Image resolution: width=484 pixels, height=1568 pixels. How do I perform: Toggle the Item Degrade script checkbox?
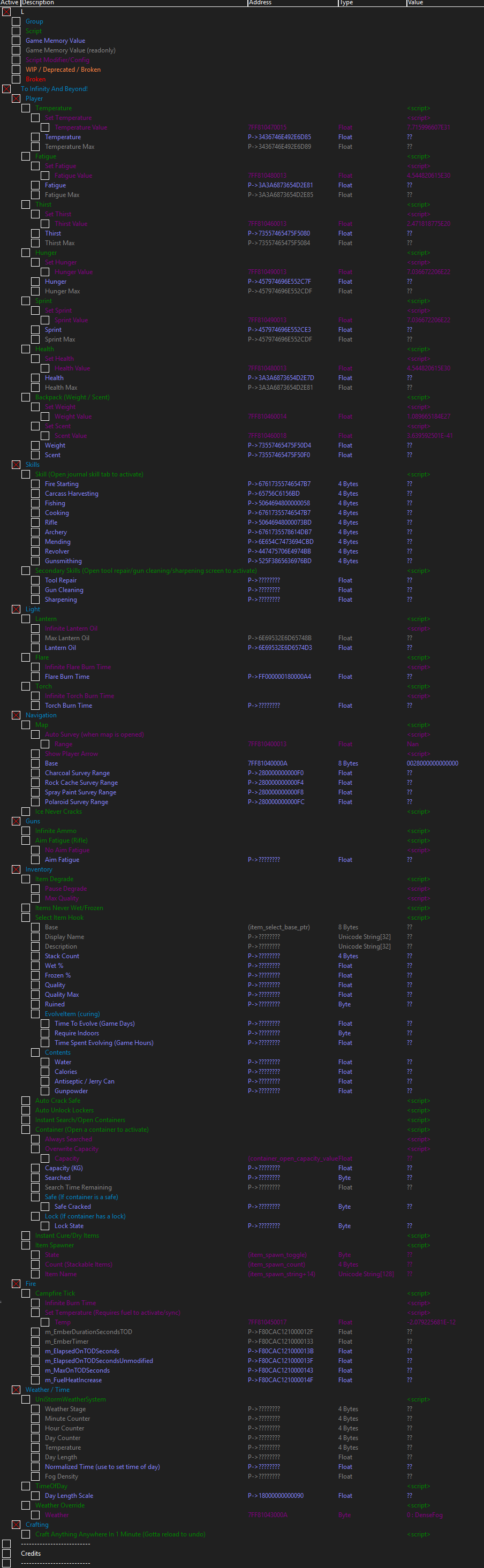[26, 879]
